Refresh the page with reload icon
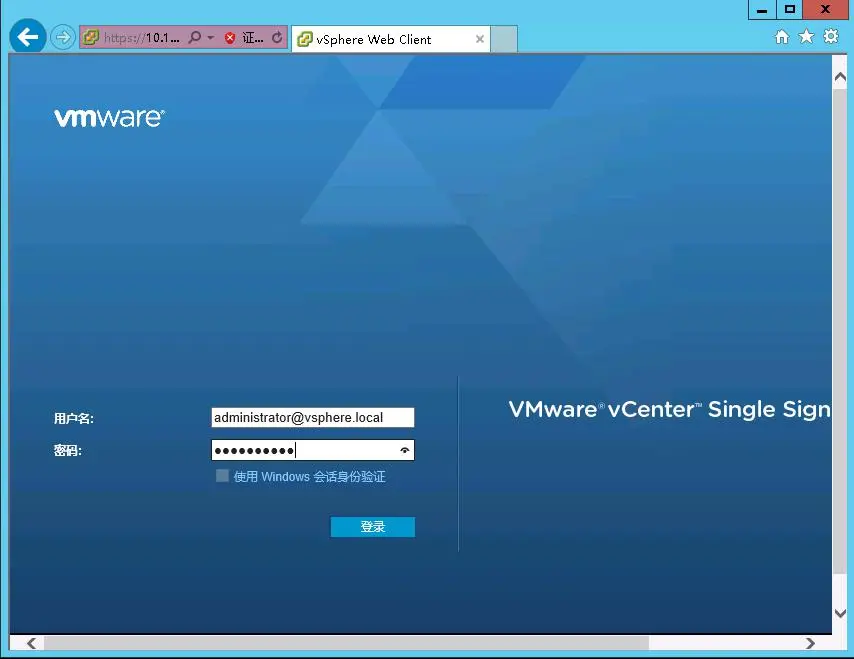The image size is (854, 659). (x=277, y=37)
